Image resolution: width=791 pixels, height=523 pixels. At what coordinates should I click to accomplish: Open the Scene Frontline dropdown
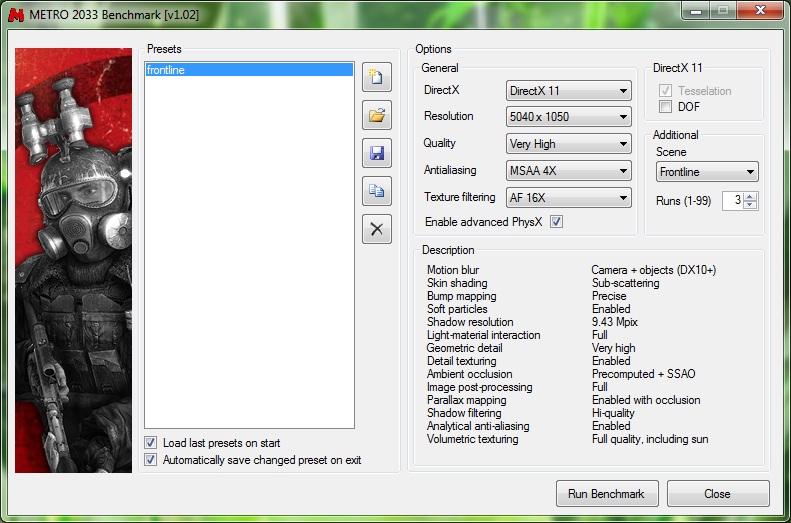point(706,172)
